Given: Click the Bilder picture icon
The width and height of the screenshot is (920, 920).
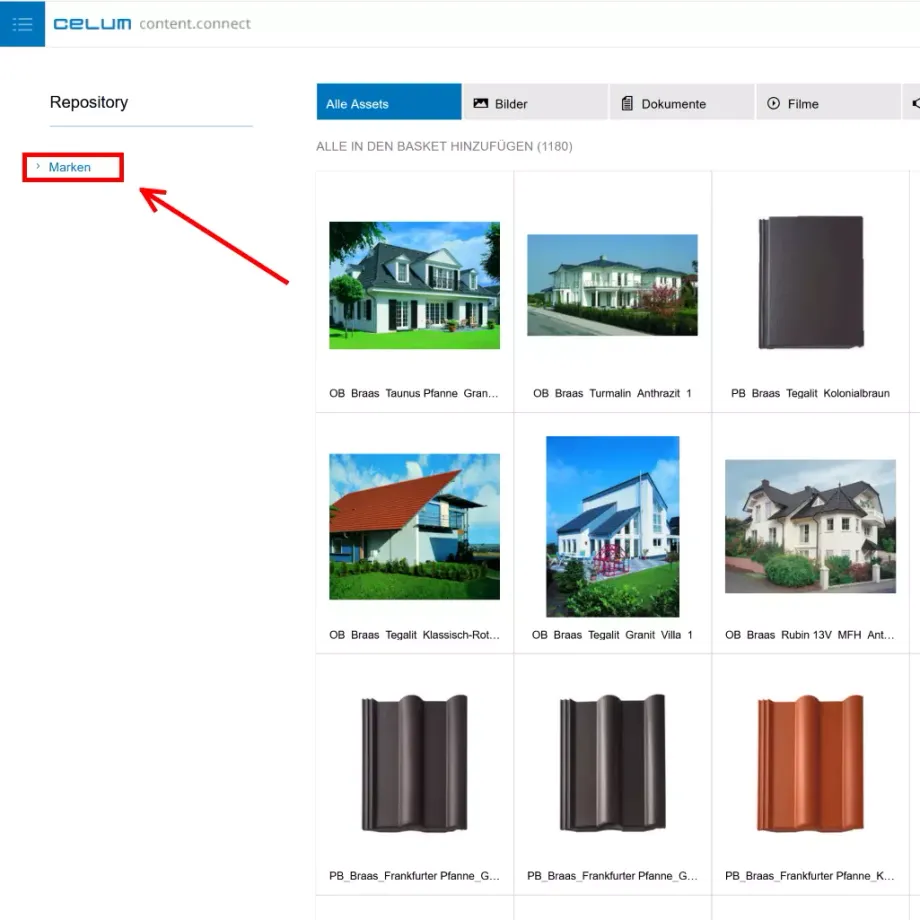Looking at the screenshot, I should (481, 103).
